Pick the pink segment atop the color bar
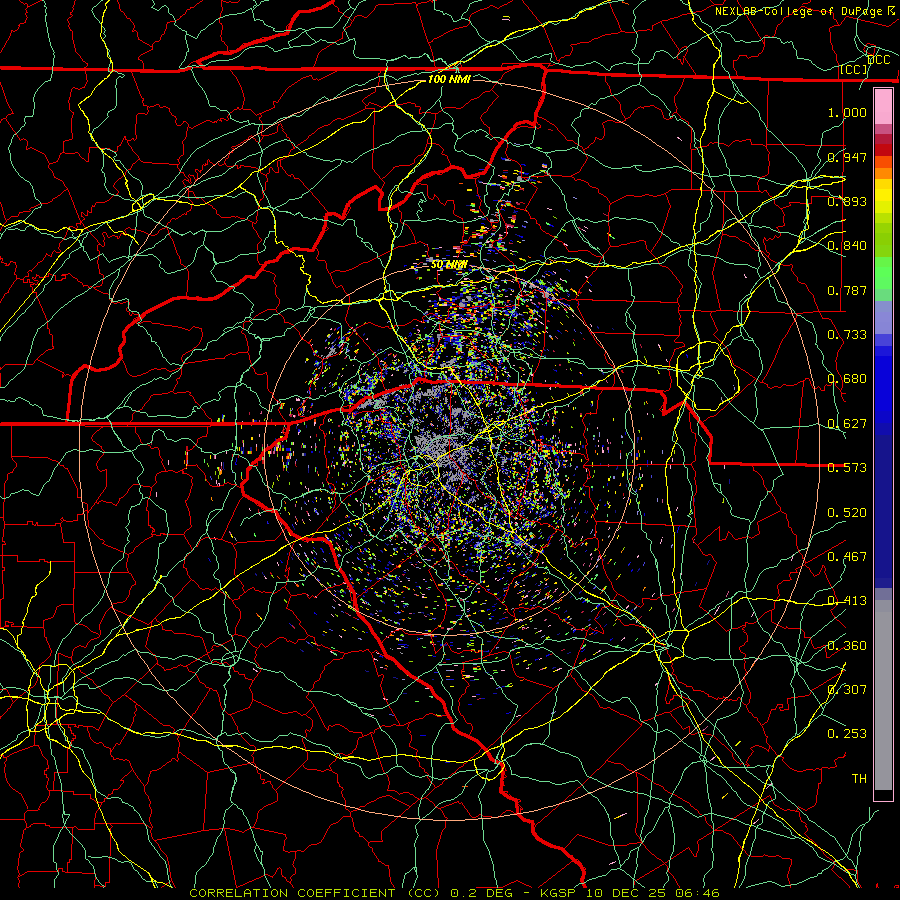This screenshot has width=900, height=900. 883,107
